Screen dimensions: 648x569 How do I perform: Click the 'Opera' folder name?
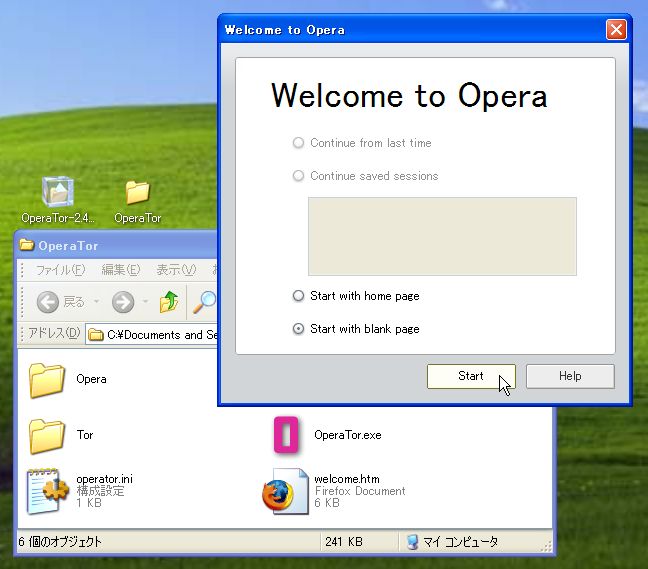pyautogui.click(x=91, y=379)
